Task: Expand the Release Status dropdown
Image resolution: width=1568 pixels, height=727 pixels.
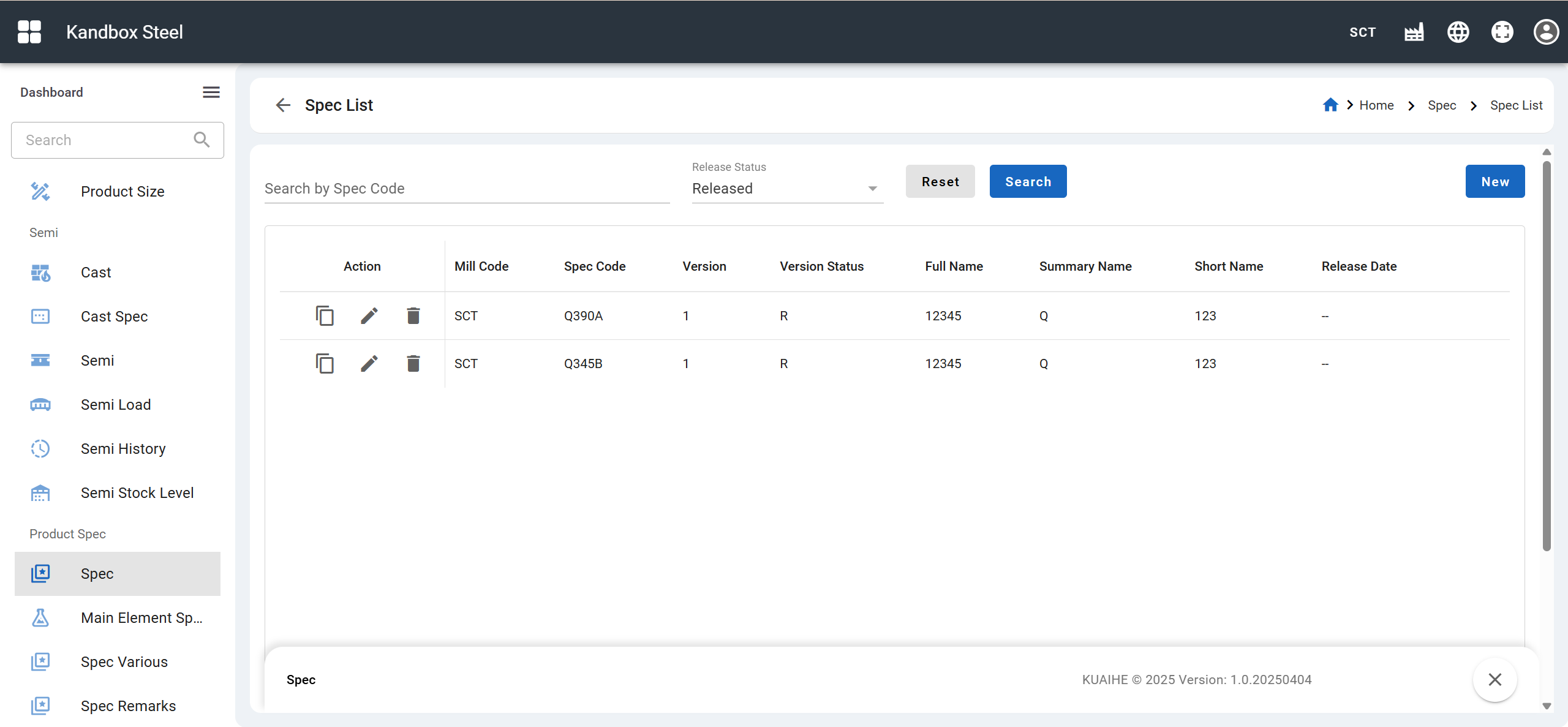Action: click(x=787, y=189)
